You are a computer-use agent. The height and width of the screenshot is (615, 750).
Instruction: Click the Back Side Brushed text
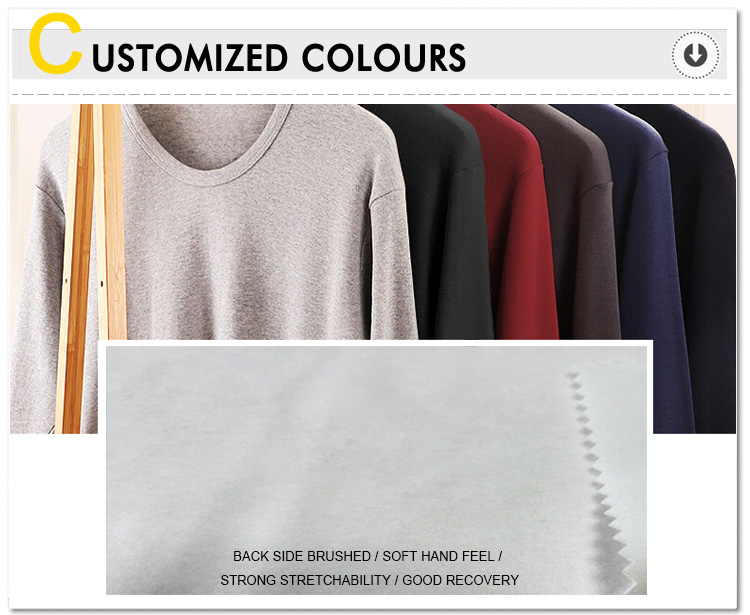[x=301, y=556]
